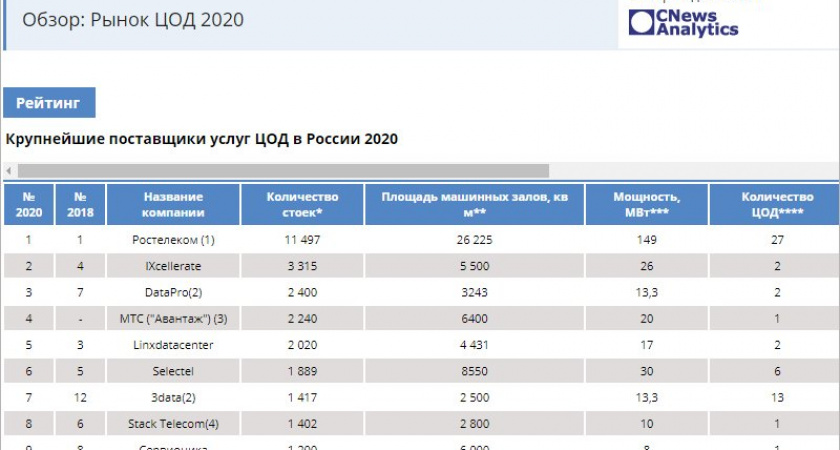840x450 pixels.
Task: Click the 2 500 area value
Action: (x=474, y=398)
